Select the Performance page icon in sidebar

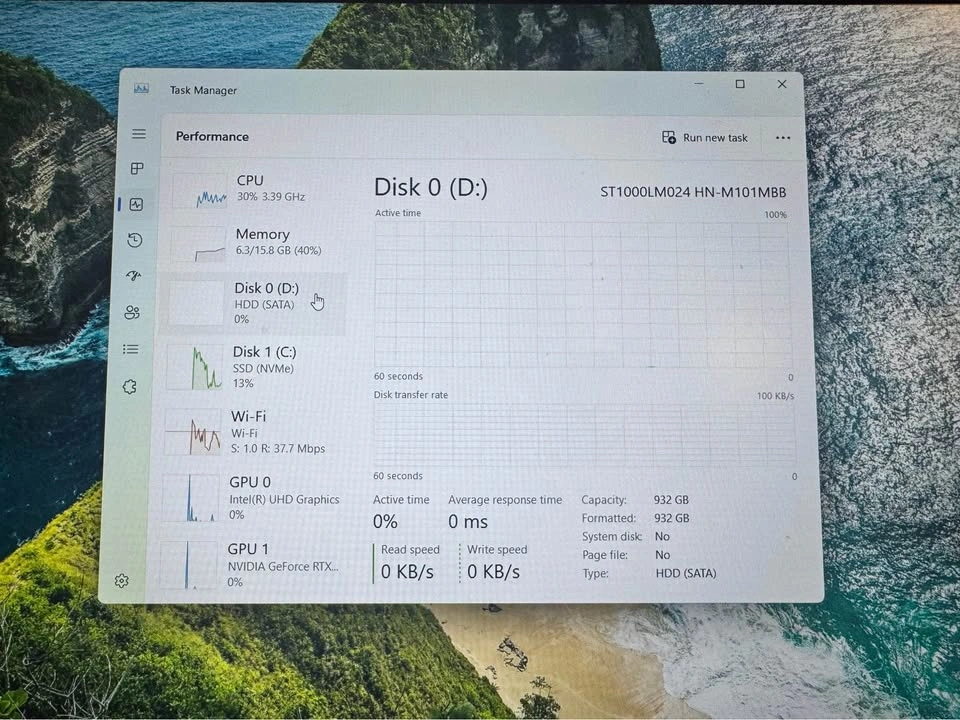point(136,205)
